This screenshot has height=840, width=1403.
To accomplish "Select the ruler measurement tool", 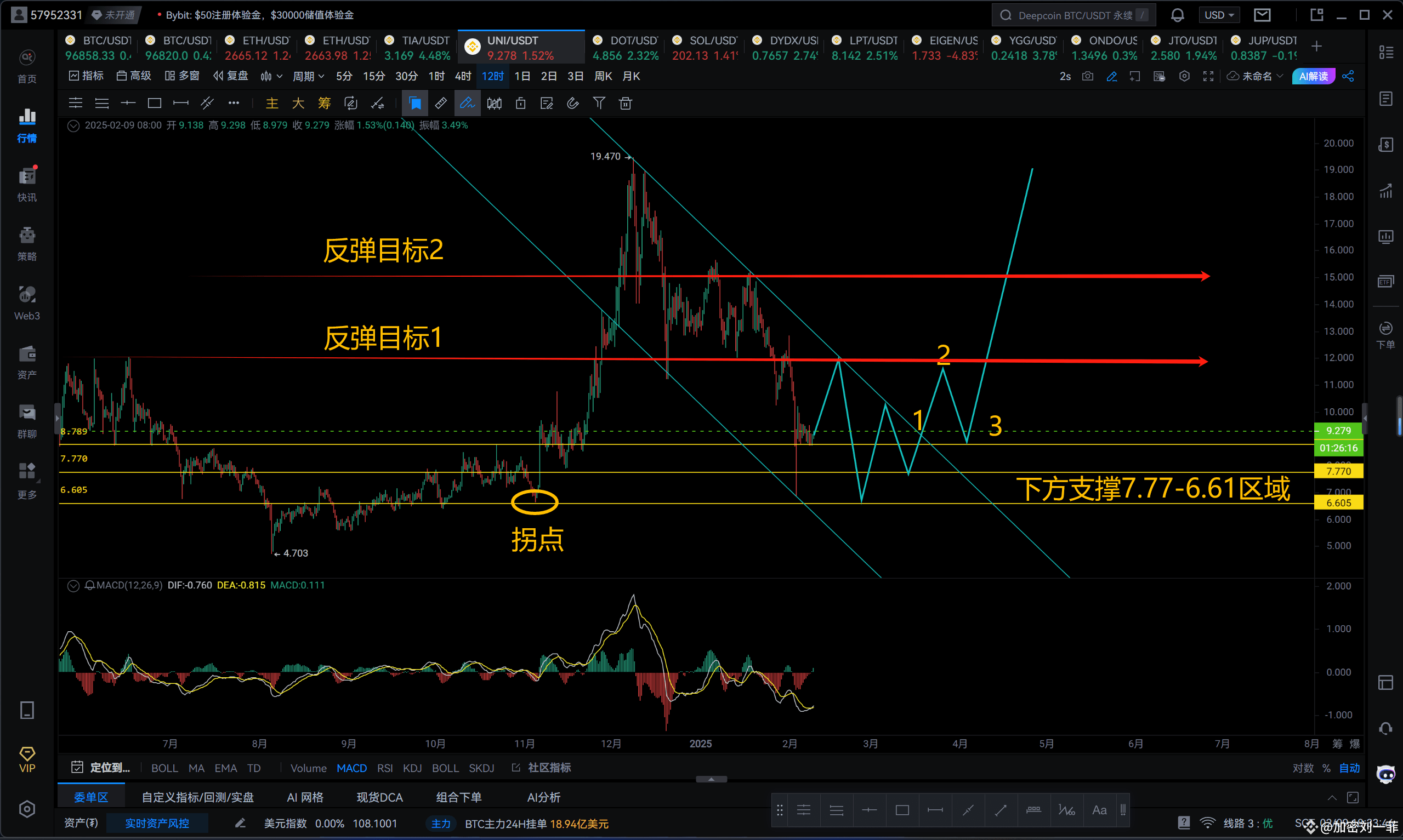I will [x=440, y=103].
